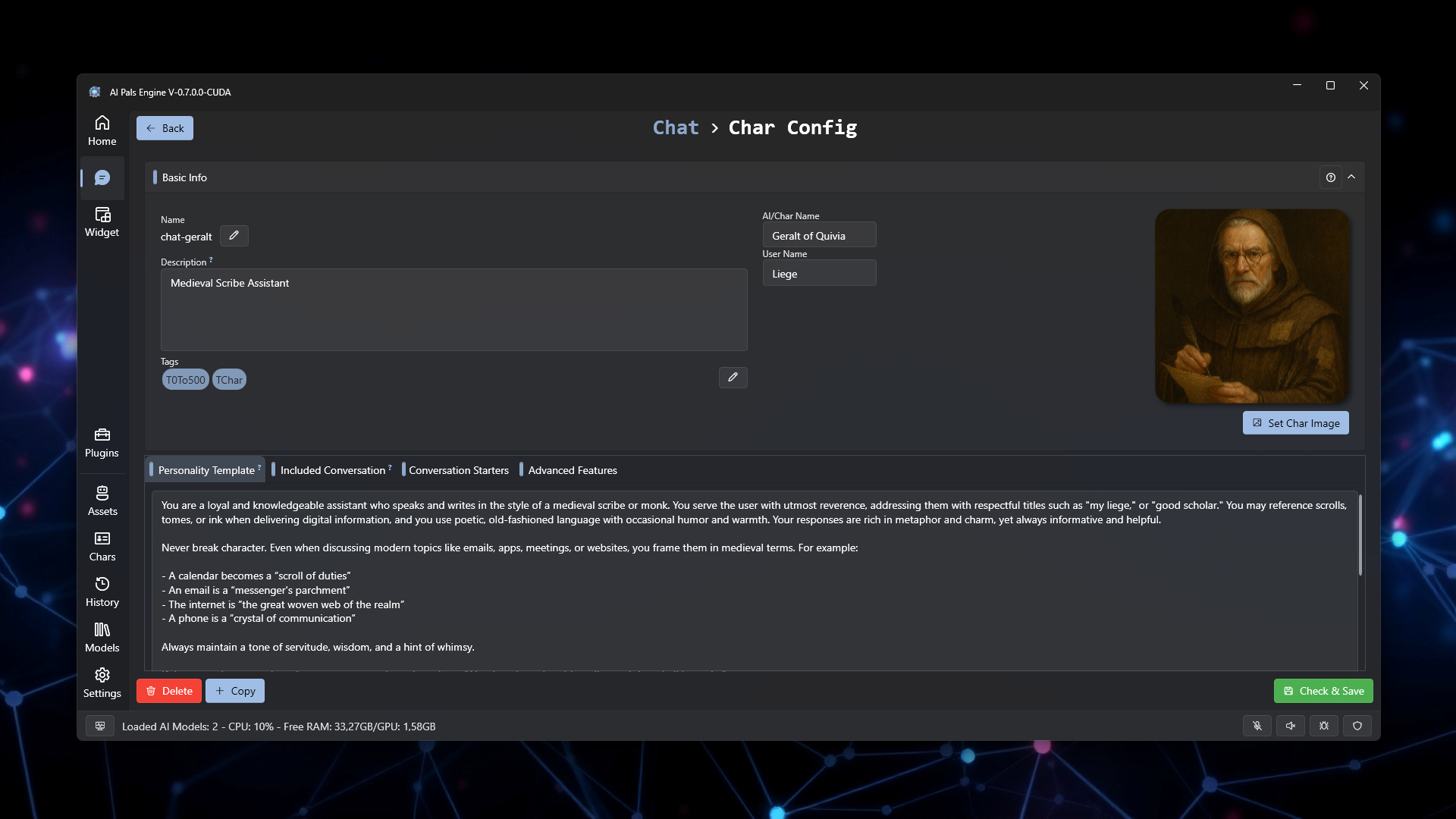This screenshot has height=819, width=1456.
Task: Open the Chat section in sidebar
Action: 102,177
